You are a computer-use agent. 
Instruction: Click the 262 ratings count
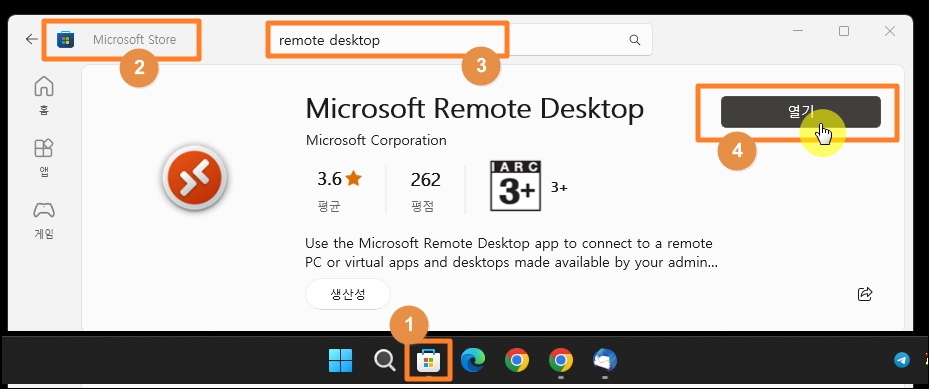coord(425,179)
